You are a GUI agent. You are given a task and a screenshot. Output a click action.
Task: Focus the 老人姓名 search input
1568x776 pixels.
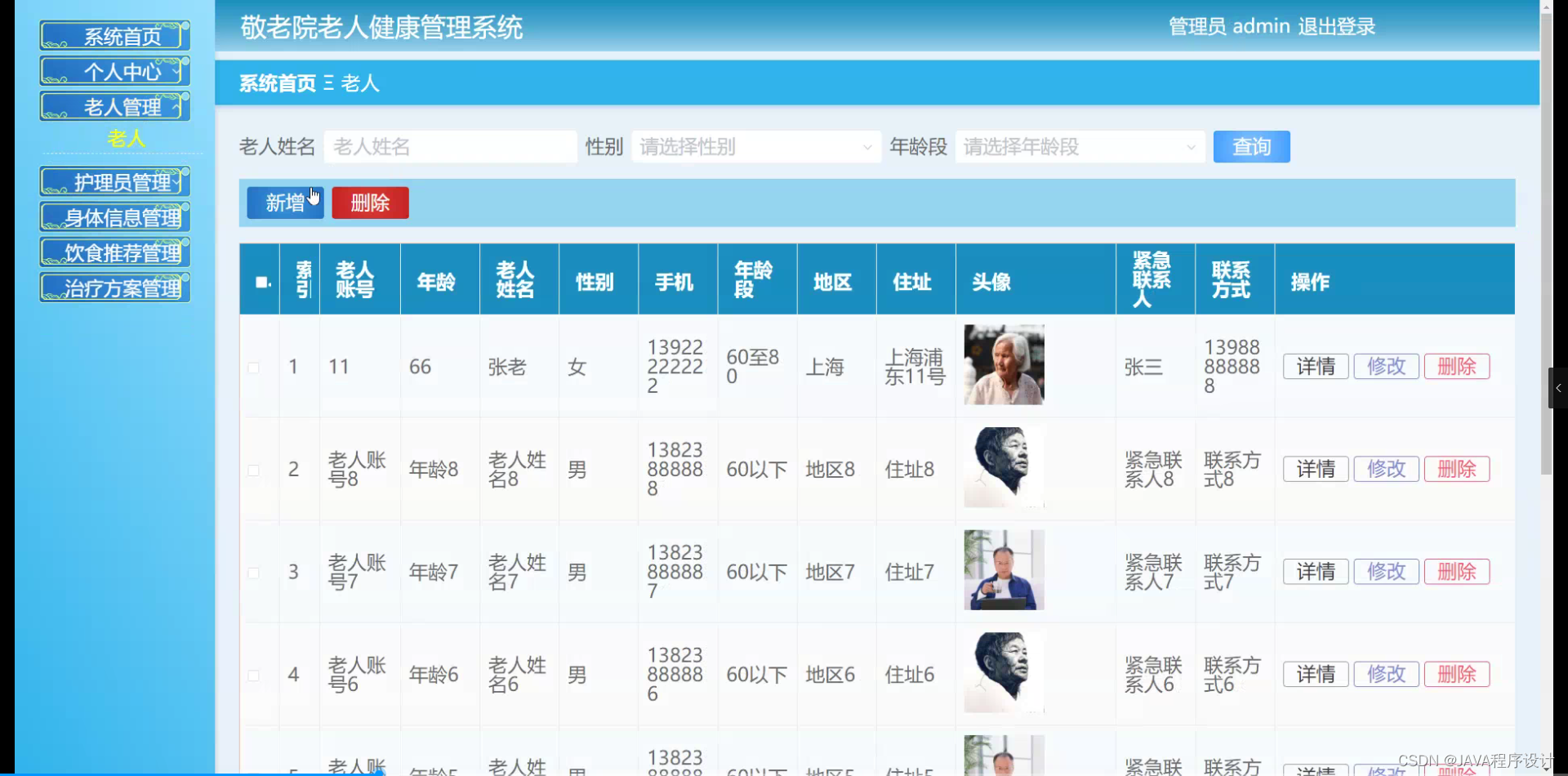point(451,147)
